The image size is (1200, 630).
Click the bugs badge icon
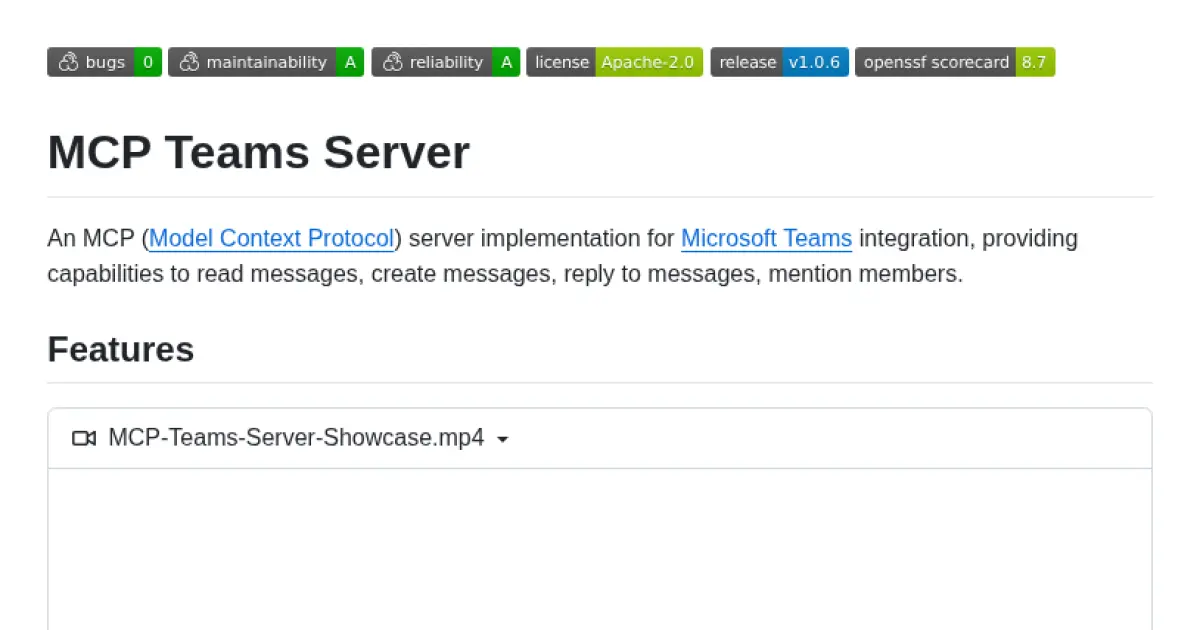67,62
